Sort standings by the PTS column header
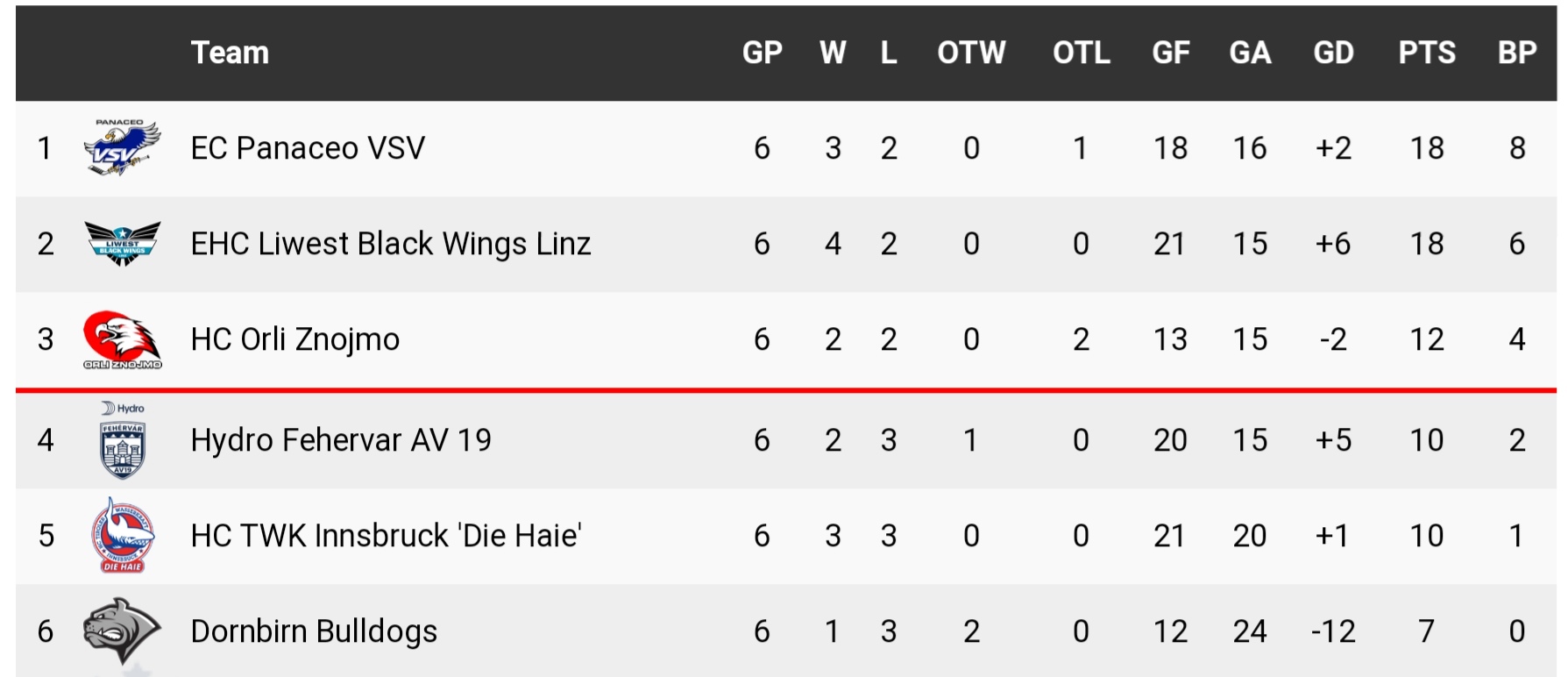1568x677 pixels. coord(1427,53)
